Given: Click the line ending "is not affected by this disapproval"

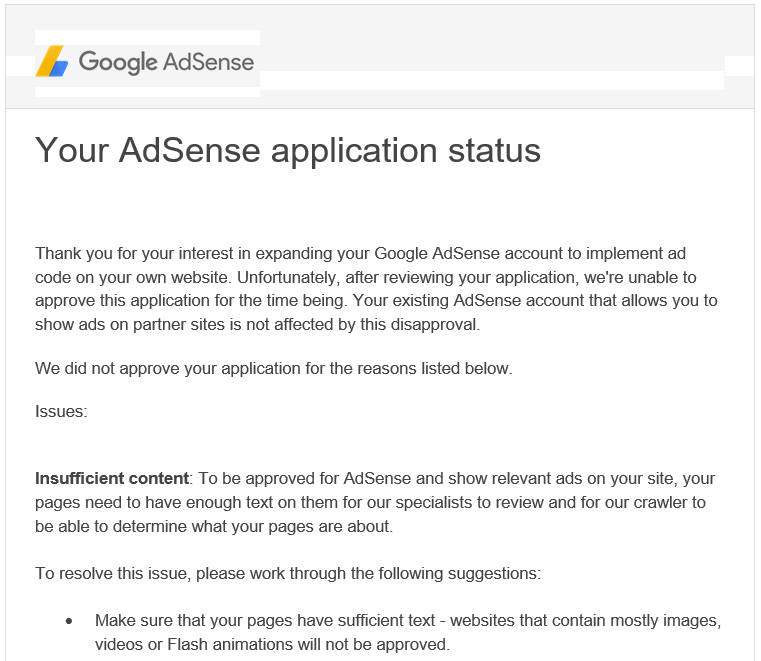Looking at the screenshot, I should (x=257, y=324).
